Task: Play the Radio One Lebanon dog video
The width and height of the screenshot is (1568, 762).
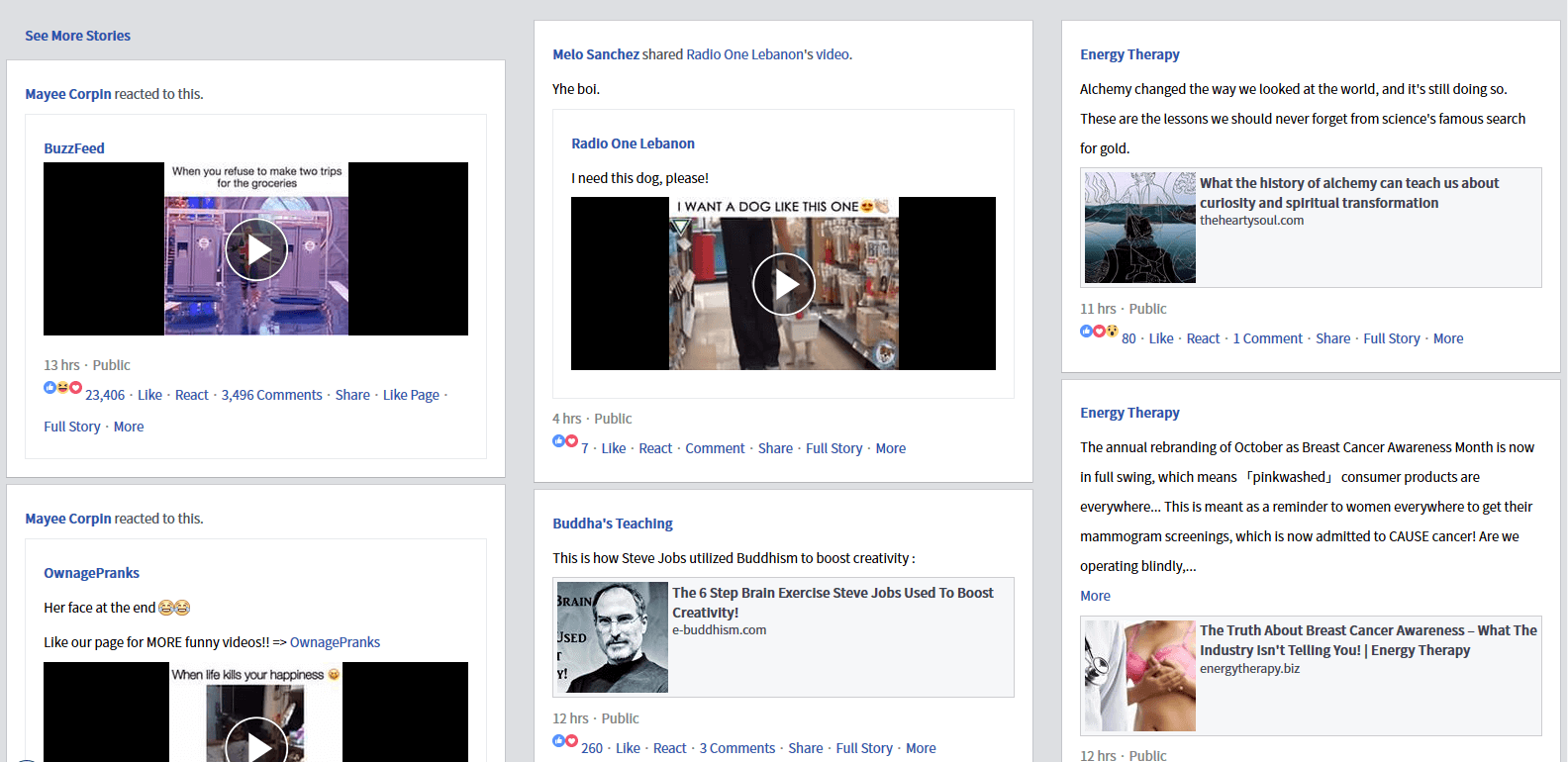Action: tap(783, 284)
